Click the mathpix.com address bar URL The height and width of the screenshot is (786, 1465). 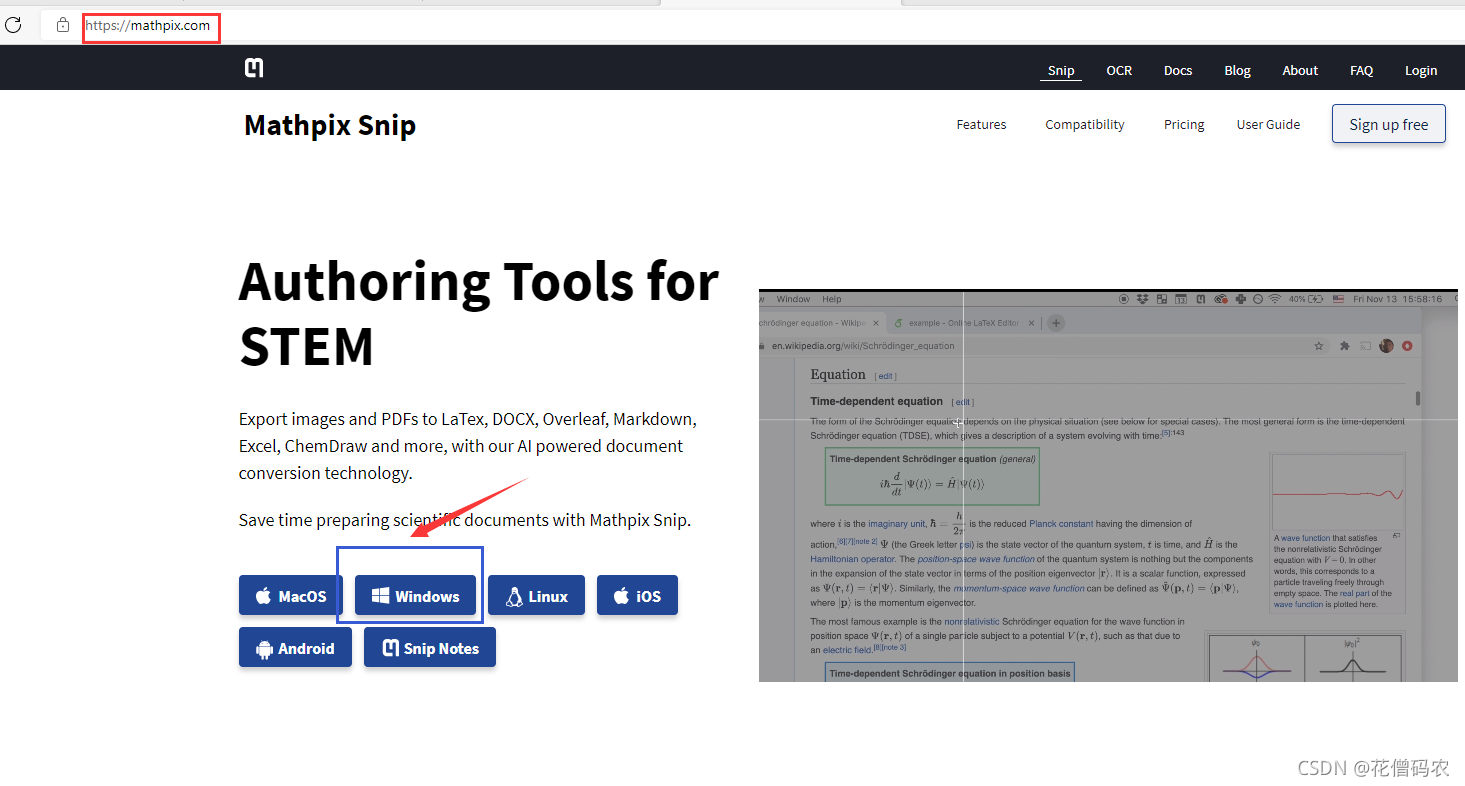(x=148, y=26)
